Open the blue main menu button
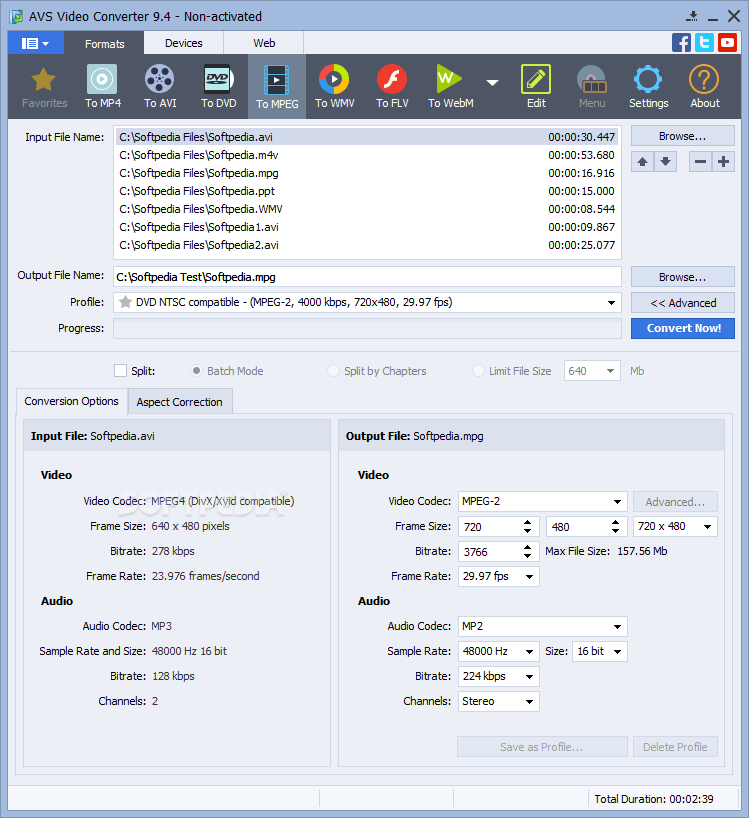The height and width of the screenshot is (818, 749). [x=35, y=43]
